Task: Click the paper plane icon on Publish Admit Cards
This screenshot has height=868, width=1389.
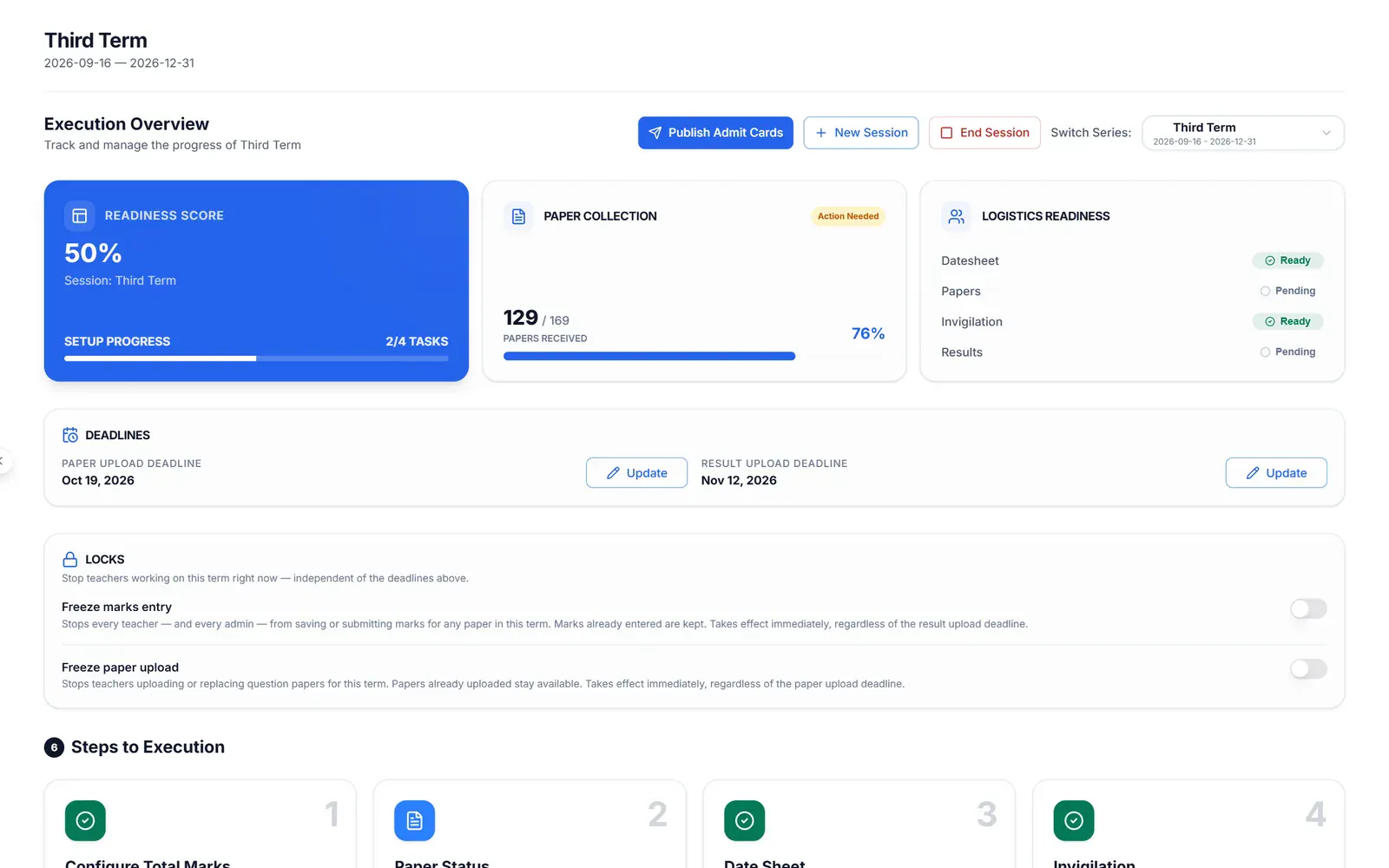Action: coord(655,133)
